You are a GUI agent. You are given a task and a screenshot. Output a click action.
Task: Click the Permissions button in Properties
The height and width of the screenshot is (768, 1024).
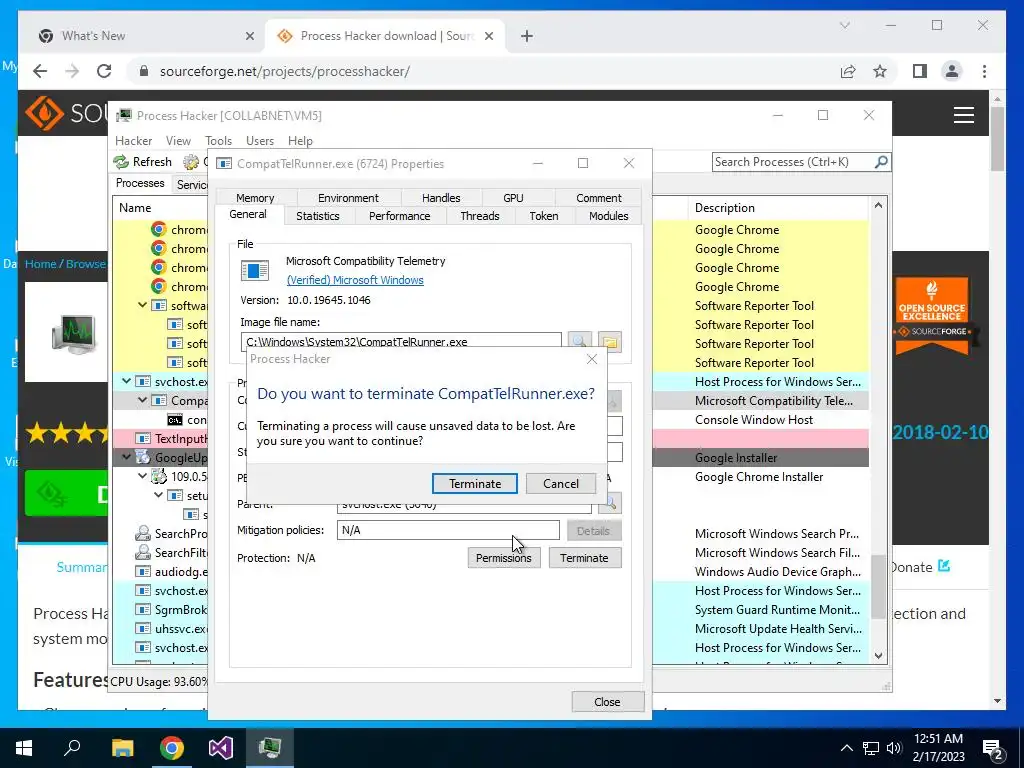[504, 558]
